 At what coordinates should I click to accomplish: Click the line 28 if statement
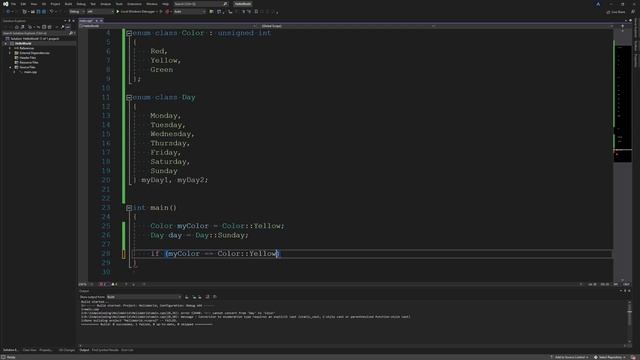coord(215,253)
